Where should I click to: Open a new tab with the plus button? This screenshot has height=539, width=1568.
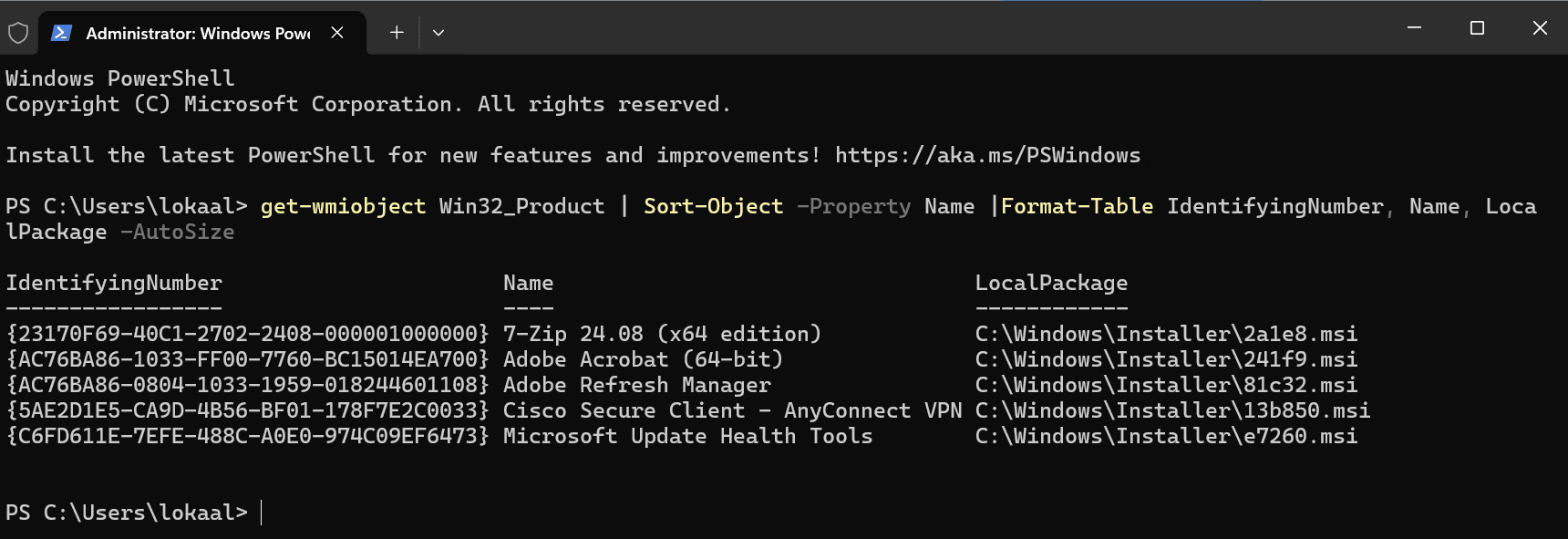coord(397,33)
